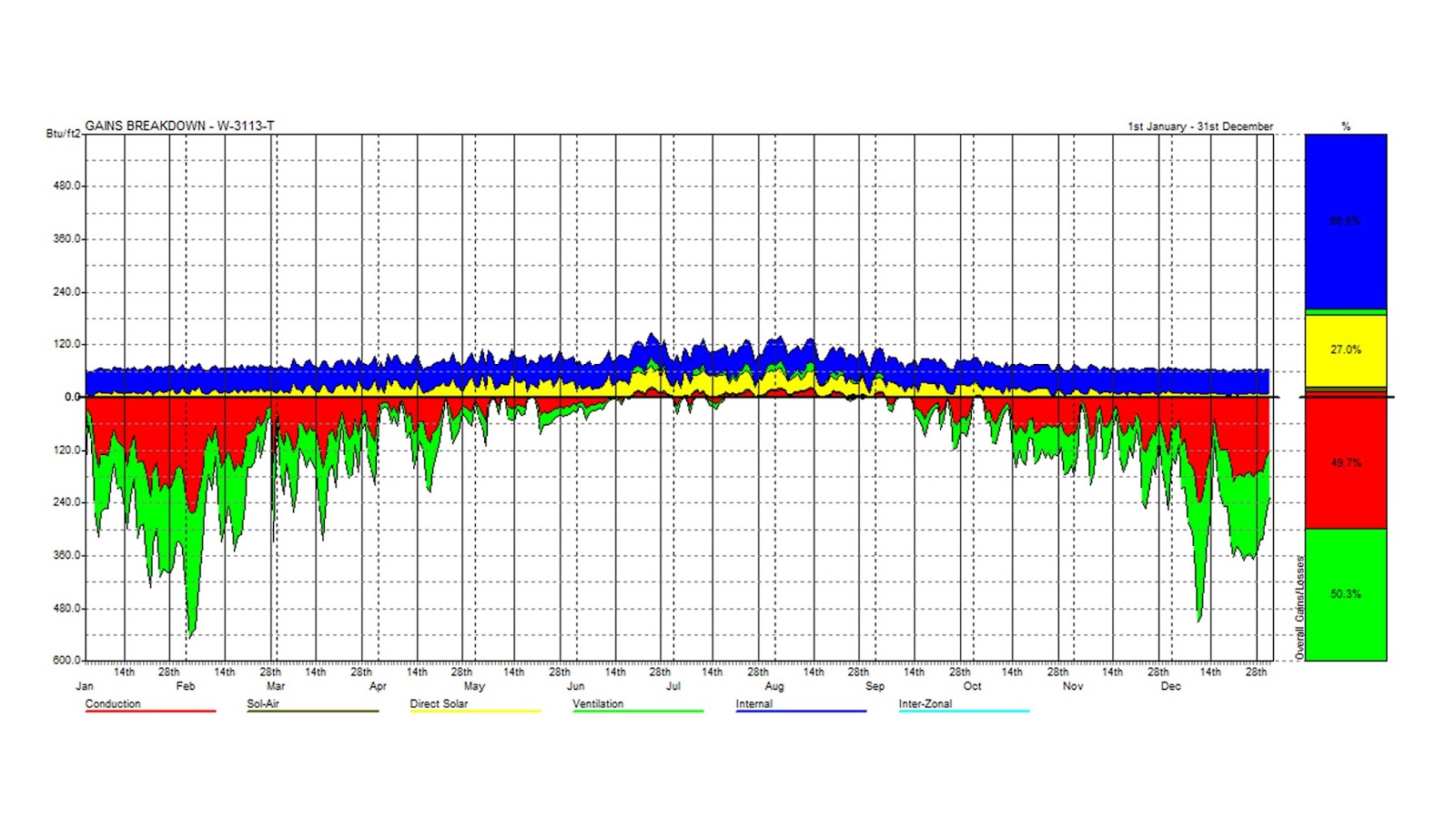Click the red 49.7% bar segment
The image size is (1456, 819).
pos(1346,463)
